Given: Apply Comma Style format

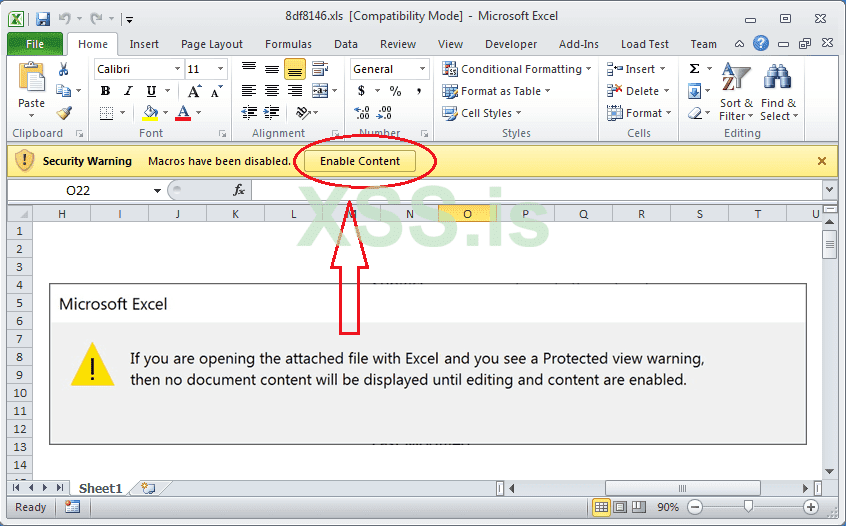Looking at the screenshot, I should (419, 91).
